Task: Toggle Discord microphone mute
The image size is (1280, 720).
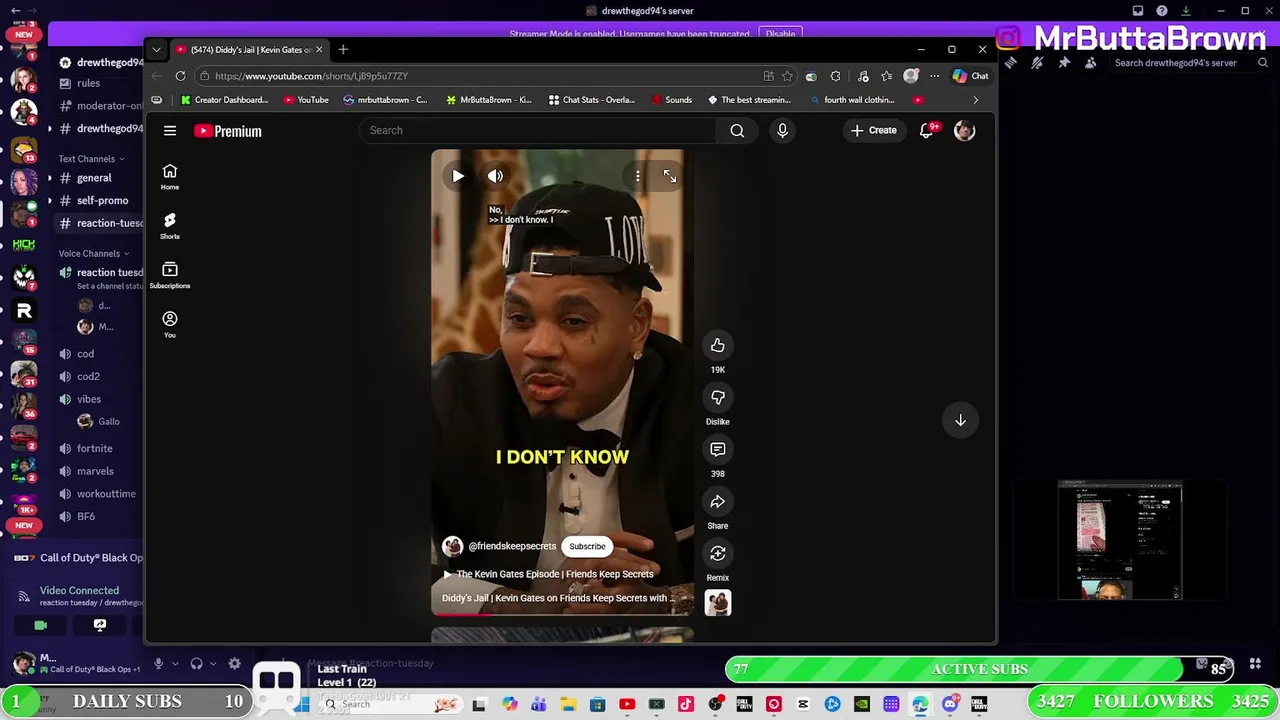Action: point(158,663)
